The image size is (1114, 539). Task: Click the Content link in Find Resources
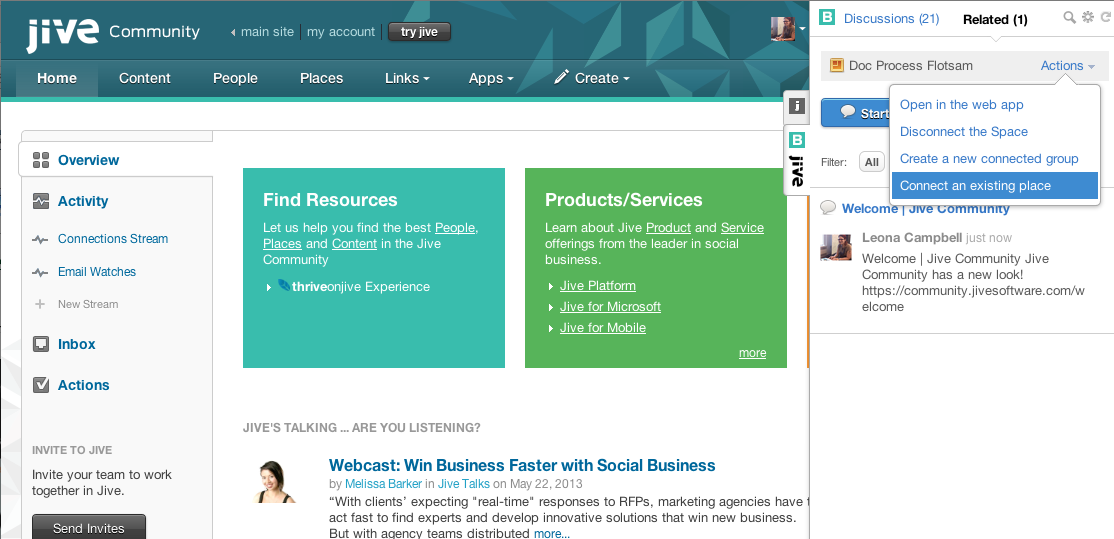coord(355,244)
